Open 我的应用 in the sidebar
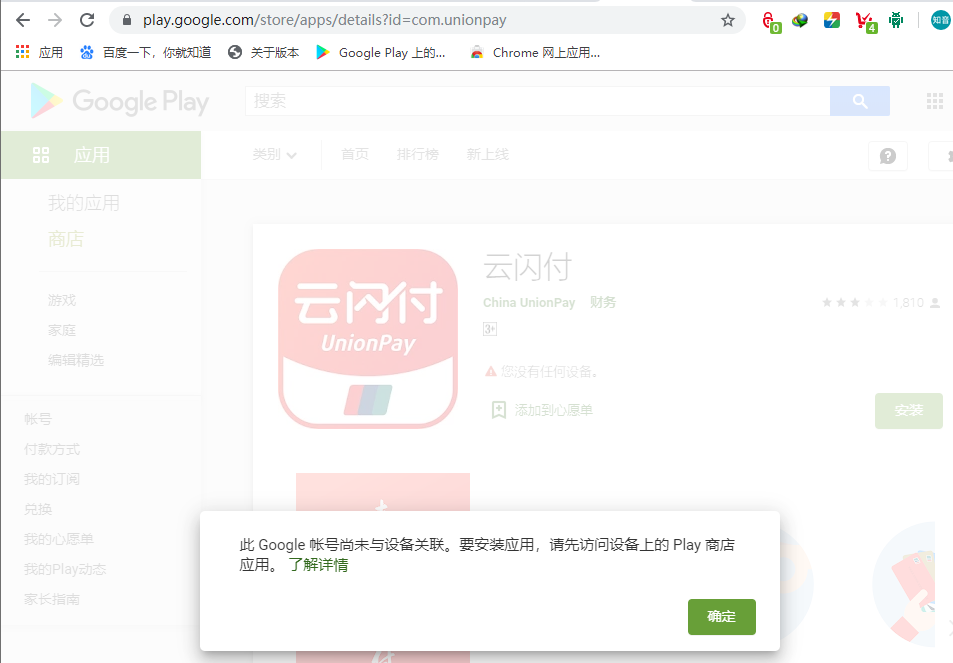Screen dimensions: 953x663 pos(84,203)
